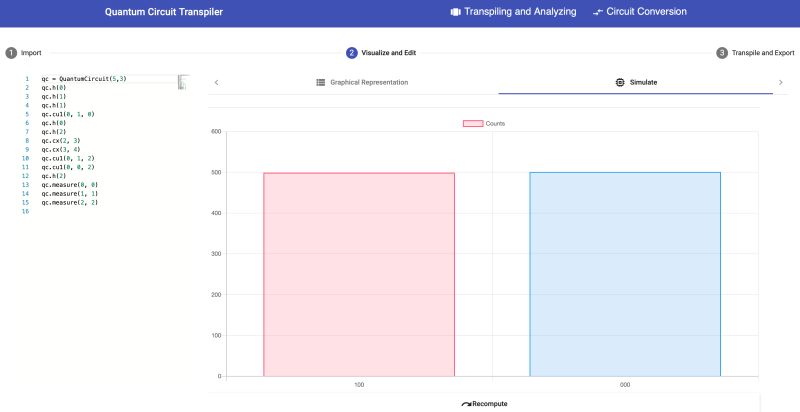This screenshot has height=412, width=800.
Task: Click code line qc.h(0) on line 2
Action: tap(54, 88)
